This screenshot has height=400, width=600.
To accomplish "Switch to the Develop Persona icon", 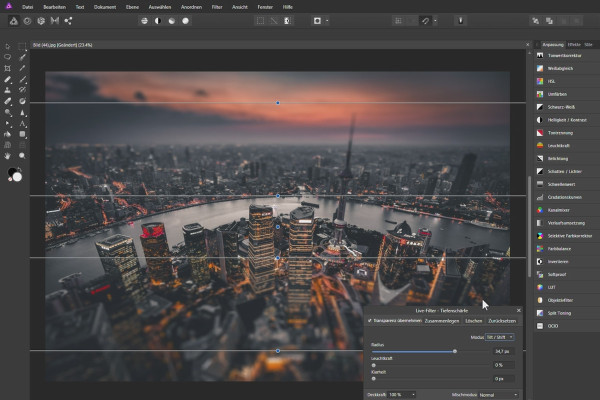I will (41, 21).
